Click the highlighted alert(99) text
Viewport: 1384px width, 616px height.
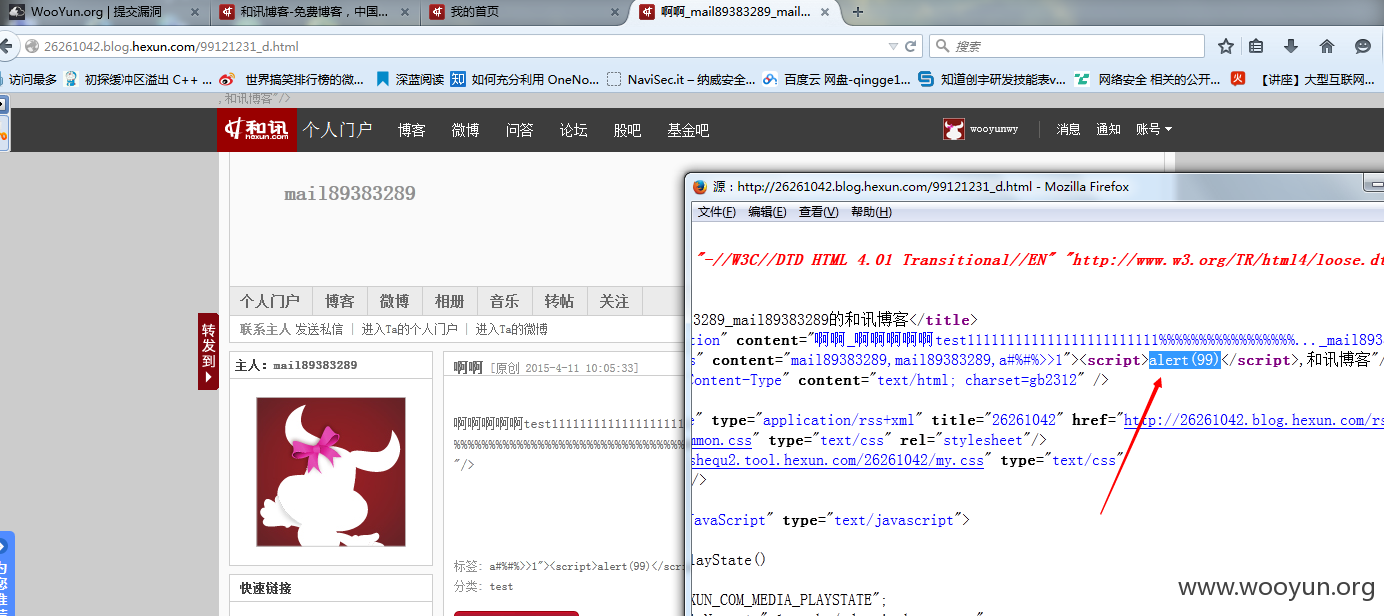pyautogui.click(x=1186, y=360)
